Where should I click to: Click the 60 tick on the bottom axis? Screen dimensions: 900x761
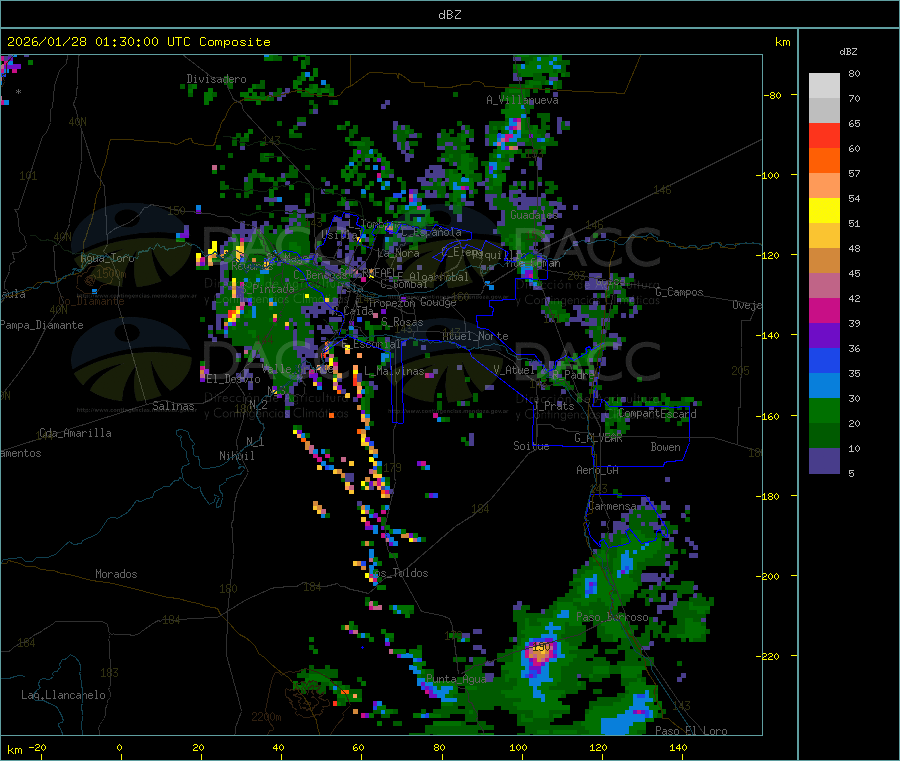pos(358,747)
